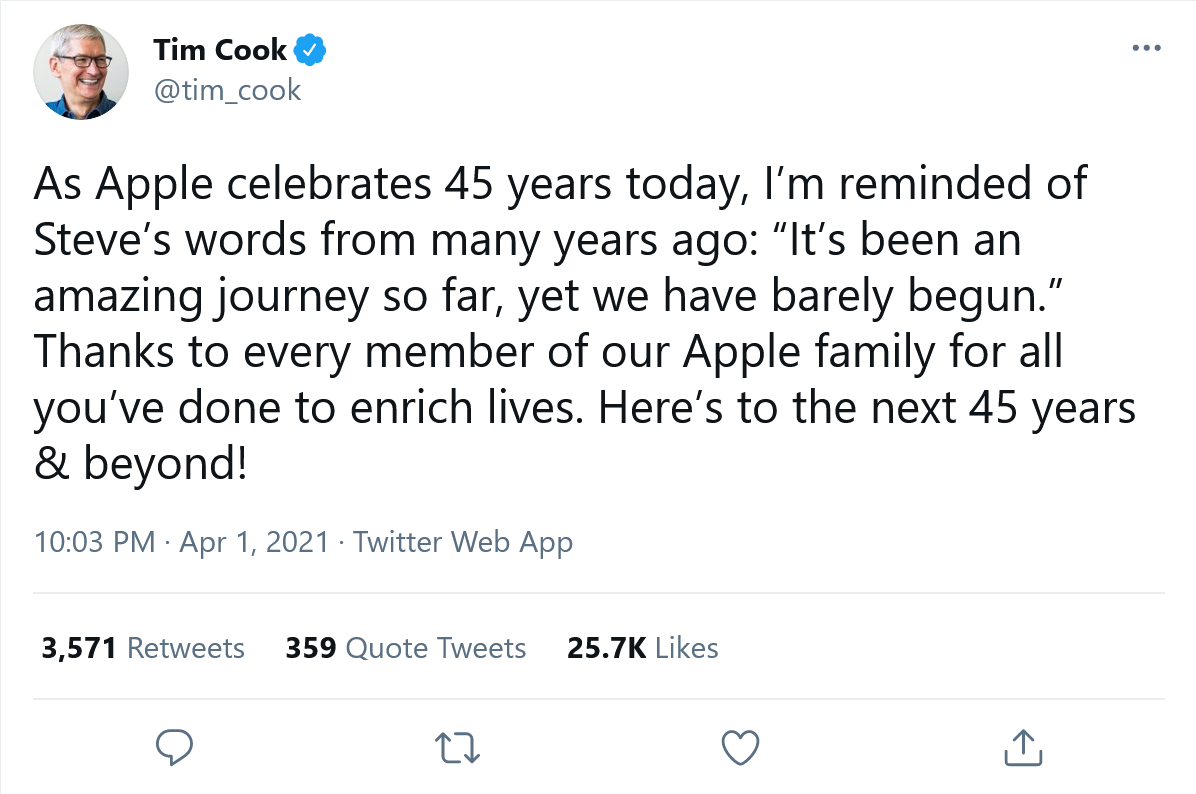This screenshot has width=1196, height=794.
Task: View the 3,571 Retweets list
Action: pyautogui.click(x=143, y=648)
